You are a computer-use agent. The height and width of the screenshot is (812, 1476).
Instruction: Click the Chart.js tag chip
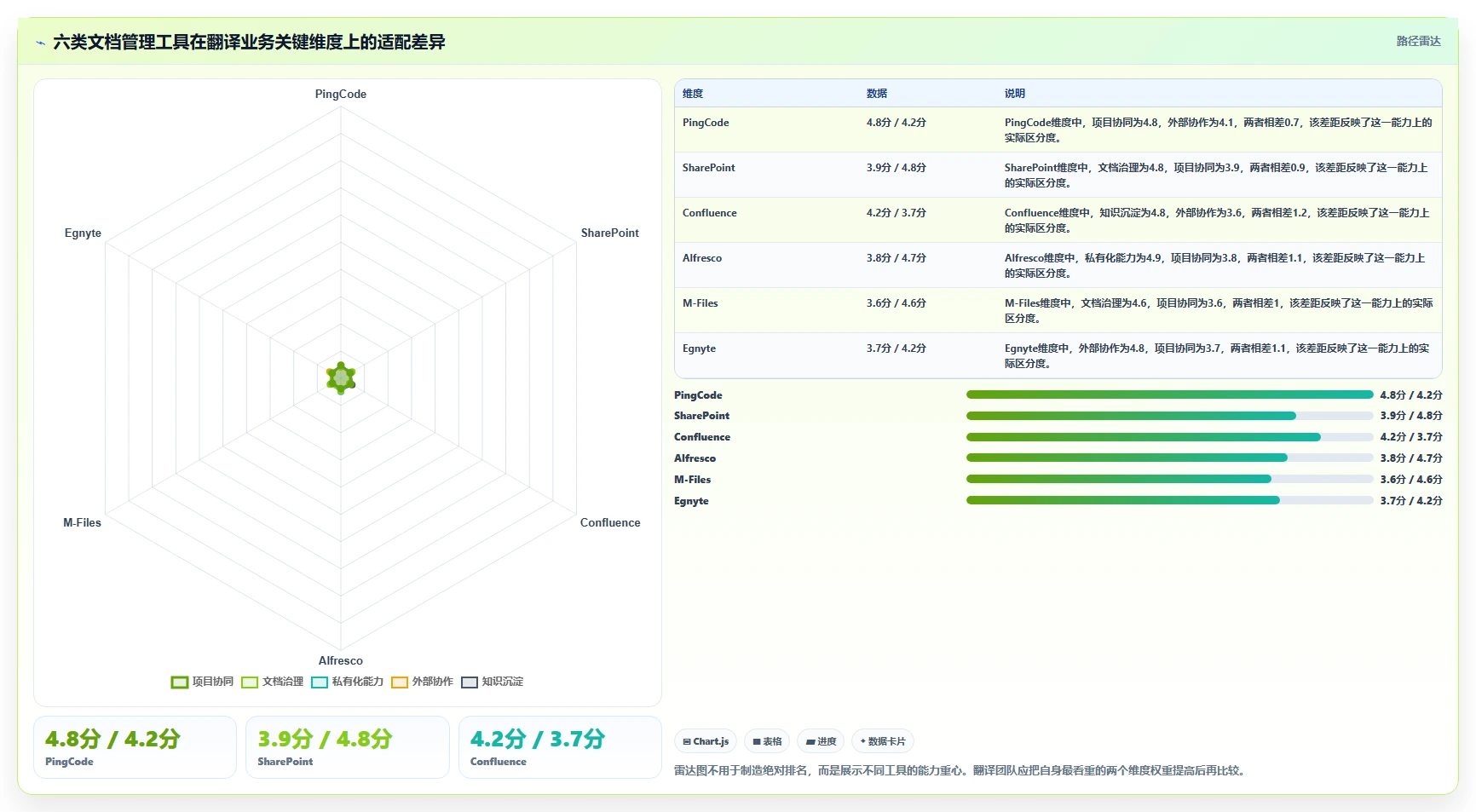pyautogui.click(x=706, y=741)
